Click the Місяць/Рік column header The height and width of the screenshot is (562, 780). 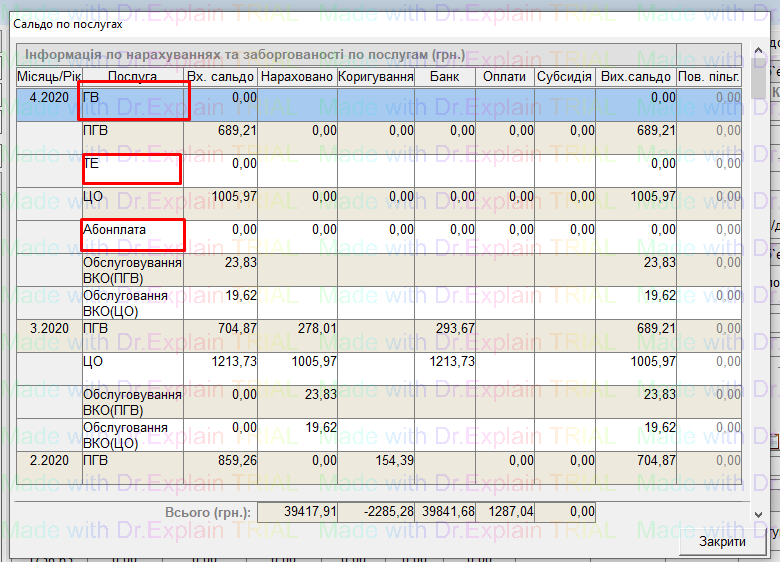(49, 77)
